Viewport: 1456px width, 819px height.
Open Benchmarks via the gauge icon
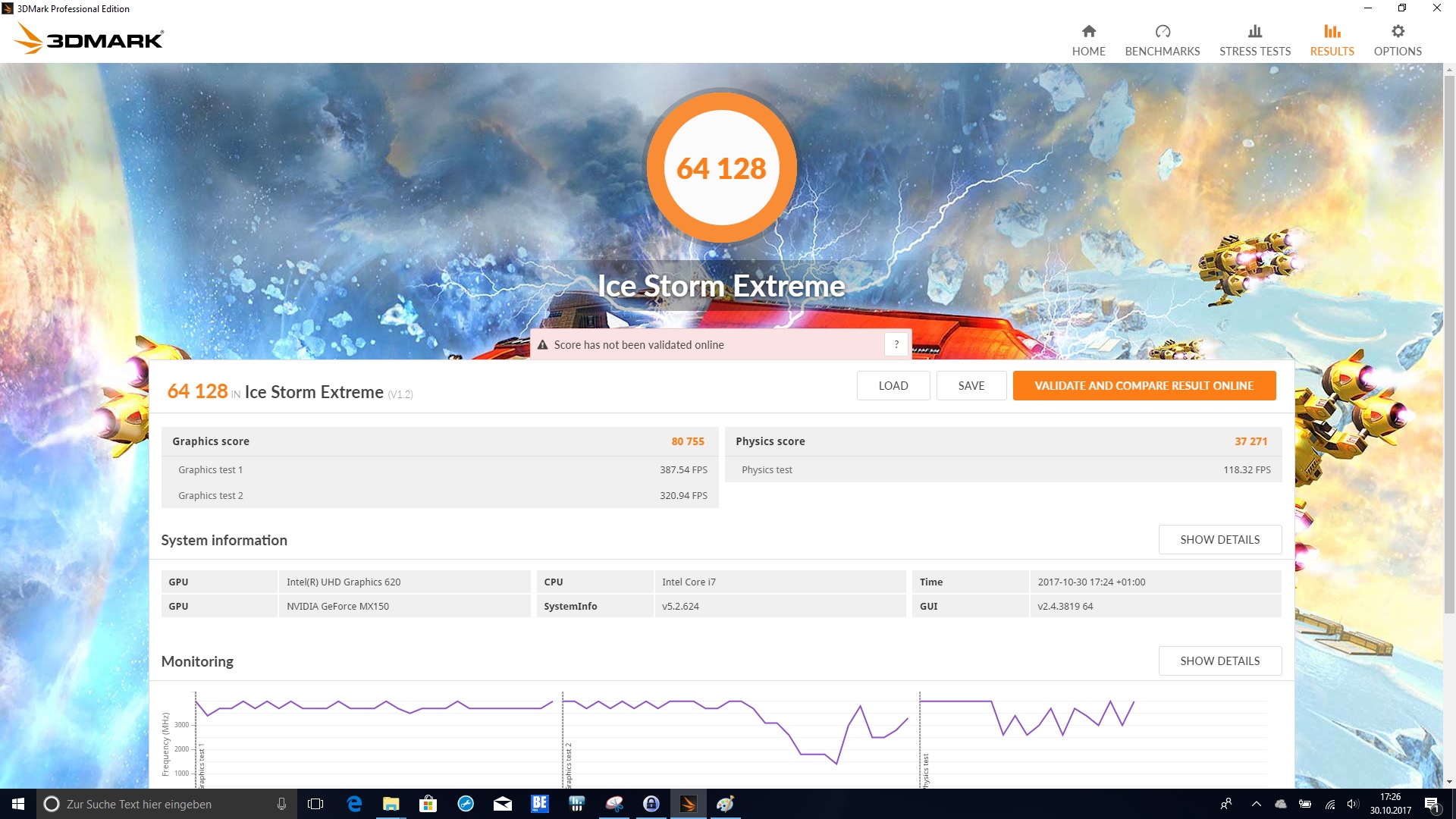click(x=1162, y=31)
